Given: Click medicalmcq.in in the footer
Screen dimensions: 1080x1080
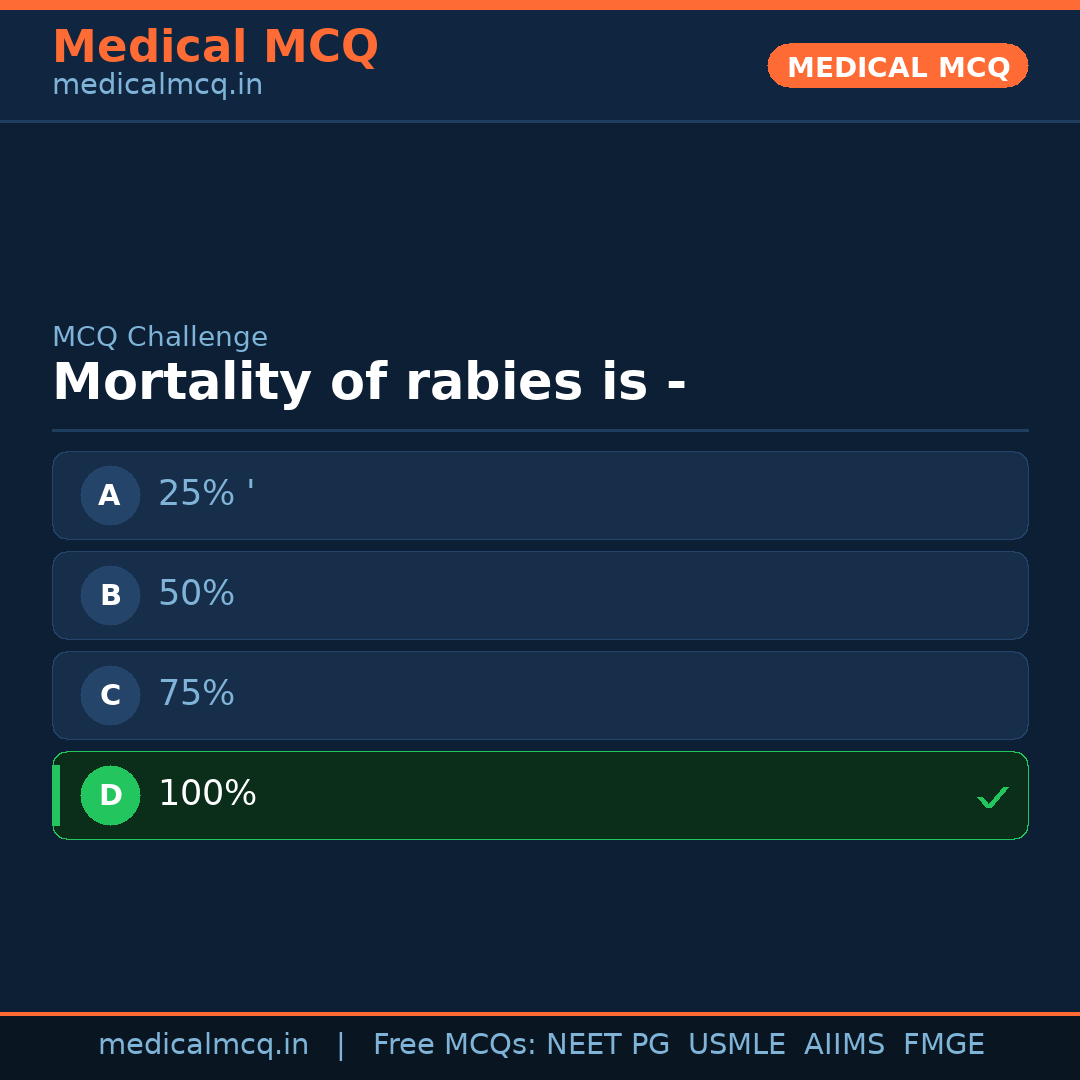Looking at the screenshot, I should point(203,1045).
